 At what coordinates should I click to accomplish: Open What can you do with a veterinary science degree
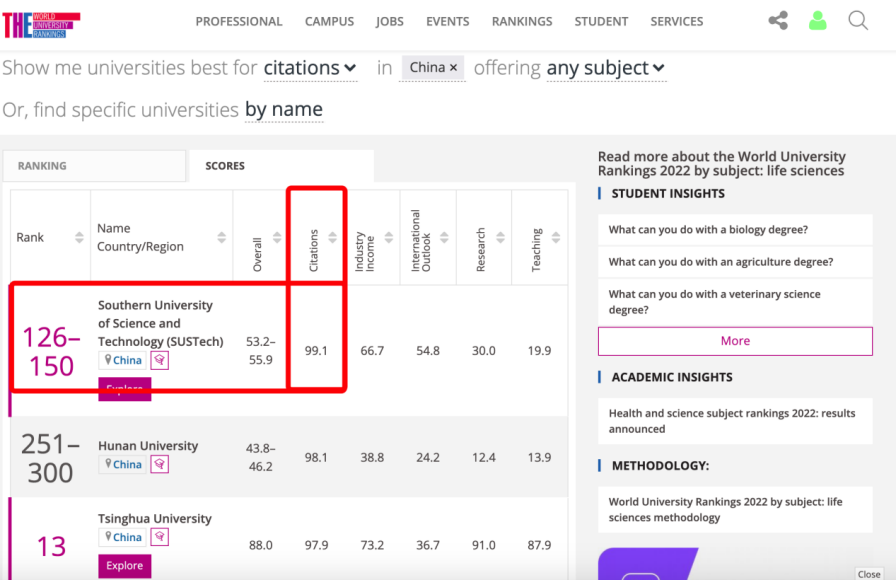pyautogui.click(x=735, y=302)
